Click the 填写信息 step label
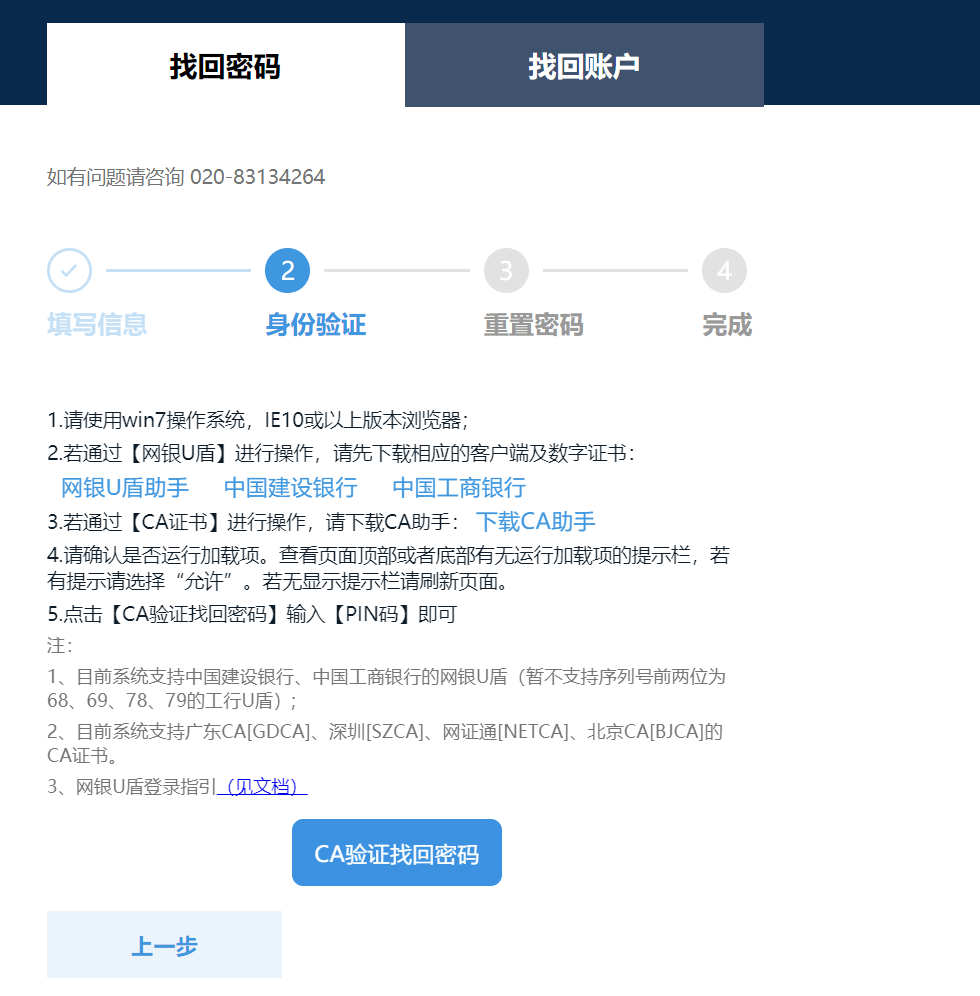 [97, 325]
